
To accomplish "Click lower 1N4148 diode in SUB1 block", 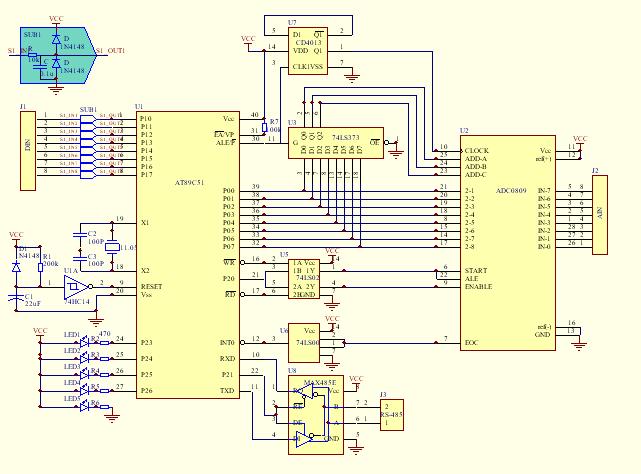I will coord(56,63).
